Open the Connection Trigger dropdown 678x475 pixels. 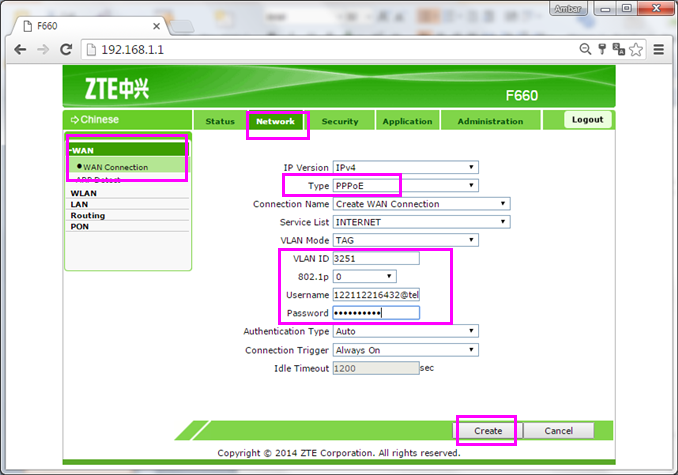click(x=406, y=350)
